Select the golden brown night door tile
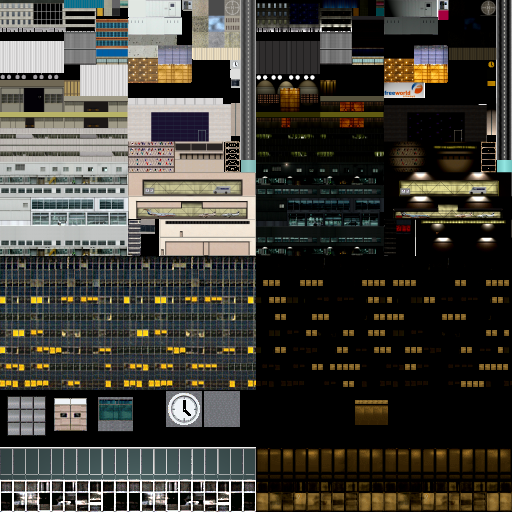 (371, 412)
